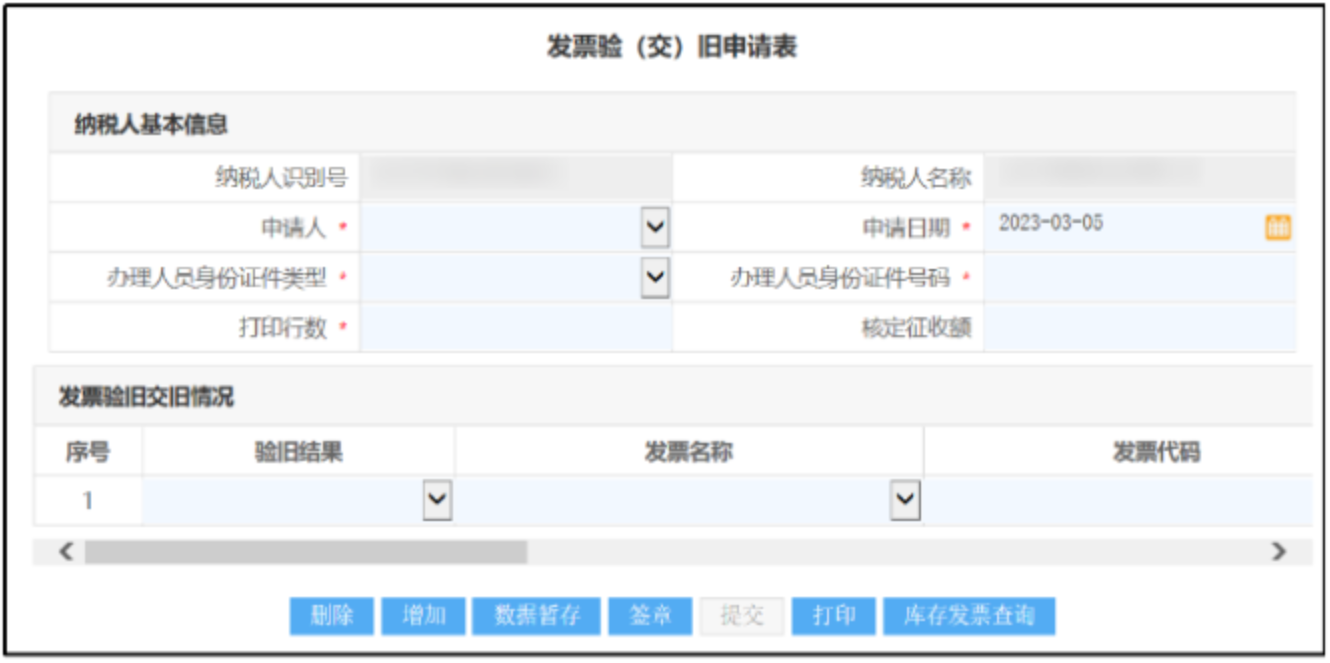Open the 办理人员身份证件类型 dropdown
Image resolution: width=1330 pixels, height=663 pixels.
(x=654, y=277)
